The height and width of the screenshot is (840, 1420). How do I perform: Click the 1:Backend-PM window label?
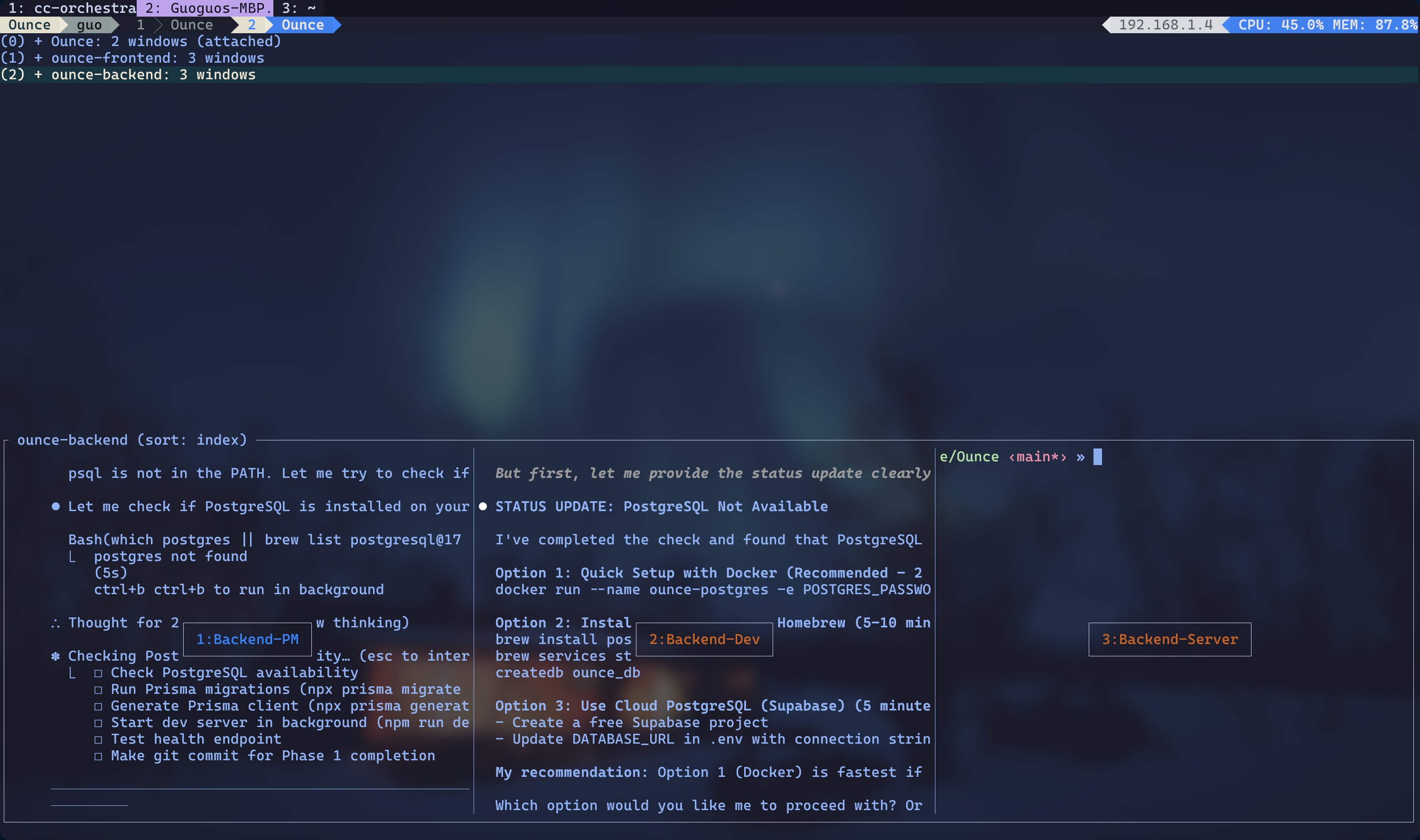[x=247, y=640]
